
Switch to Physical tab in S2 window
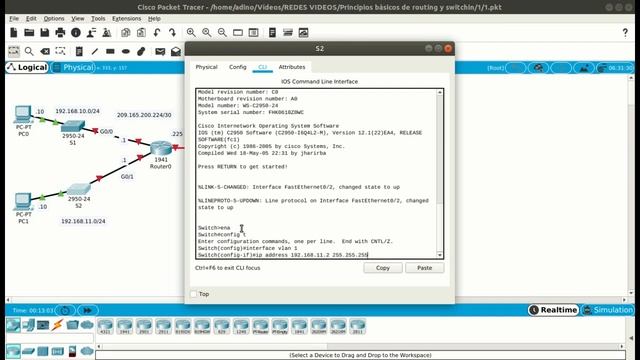point(207,67)
